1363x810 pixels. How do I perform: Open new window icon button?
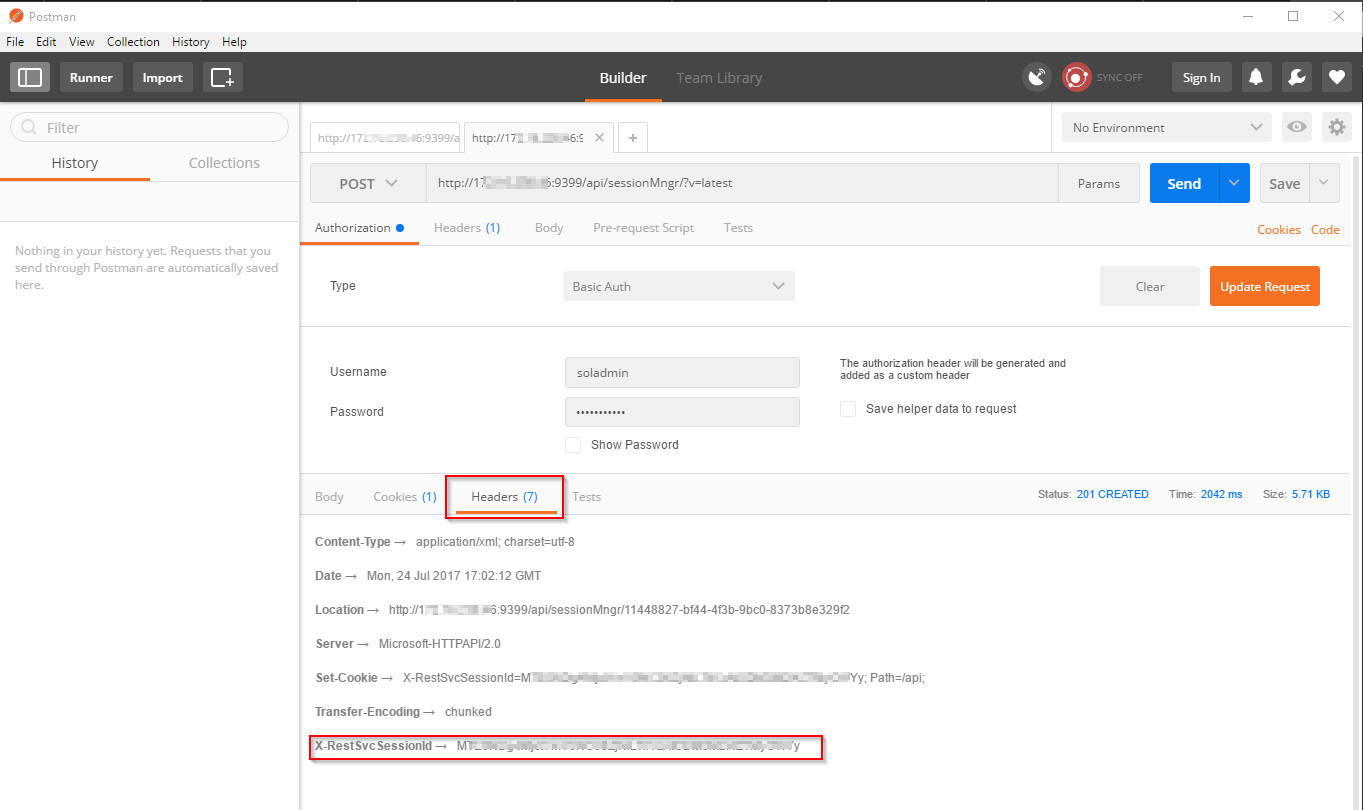point(223,77)
